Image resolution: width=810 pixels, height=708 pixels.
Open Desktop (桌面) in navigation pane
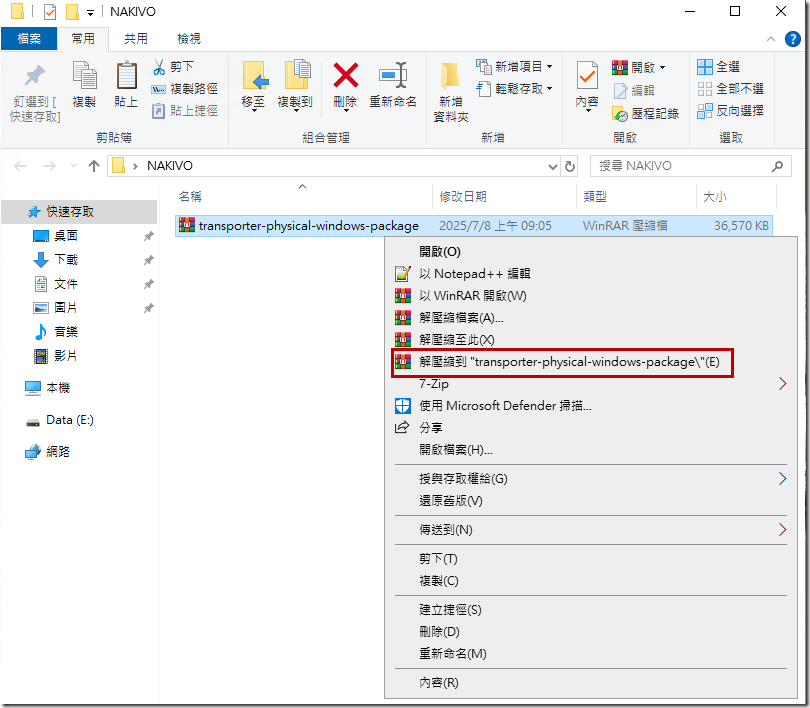[x=66, y=236]
